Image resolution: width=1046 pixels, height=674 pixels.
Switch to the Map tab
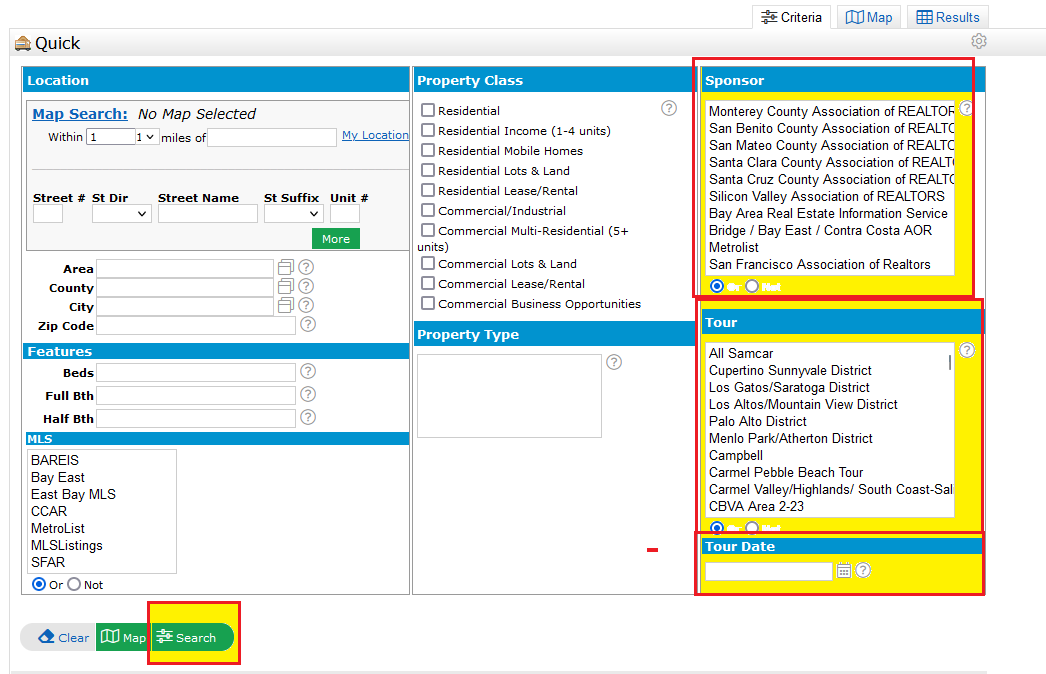869,17
